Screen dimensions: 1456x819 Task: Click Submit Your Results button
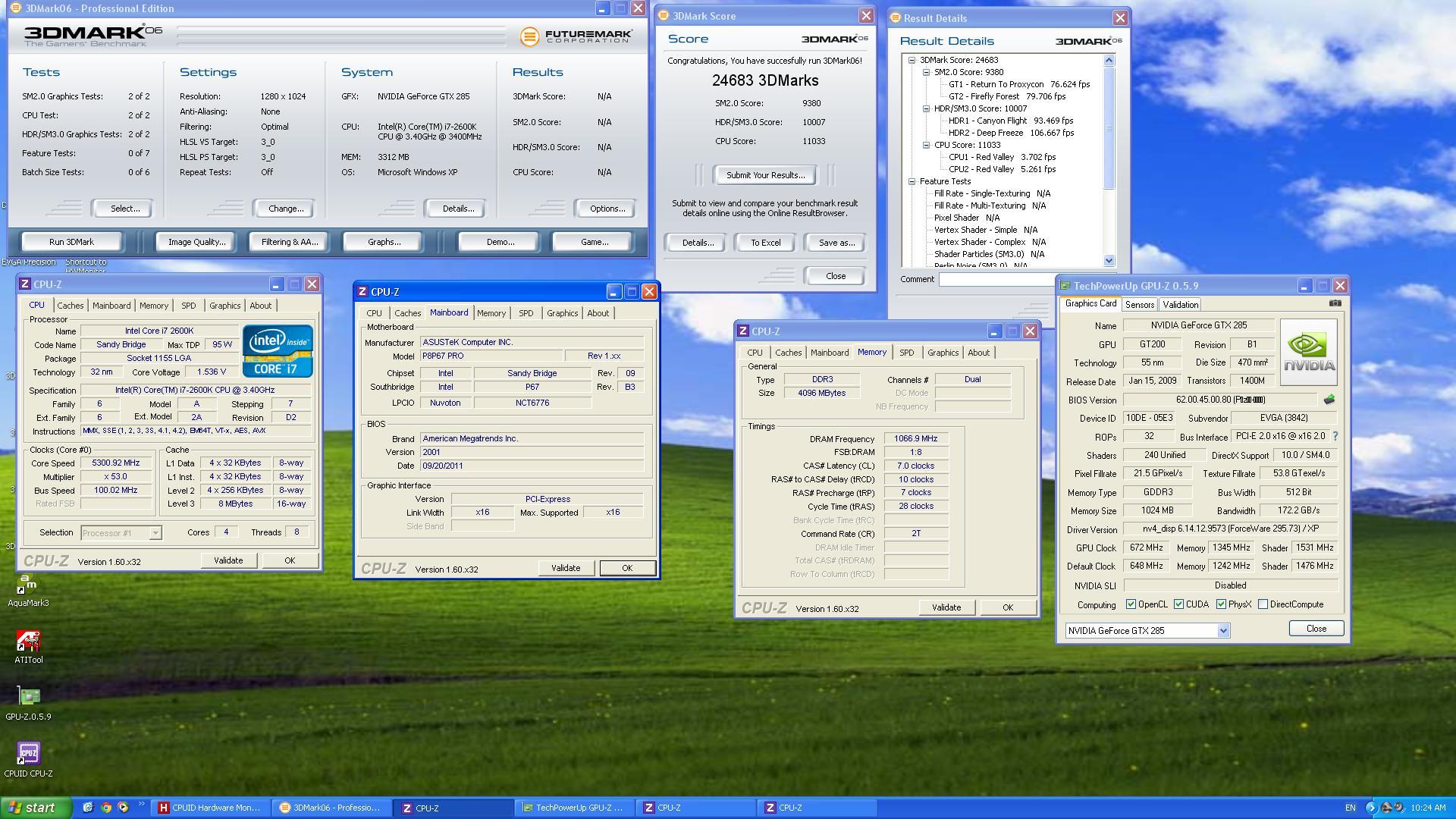coord(765,175)
